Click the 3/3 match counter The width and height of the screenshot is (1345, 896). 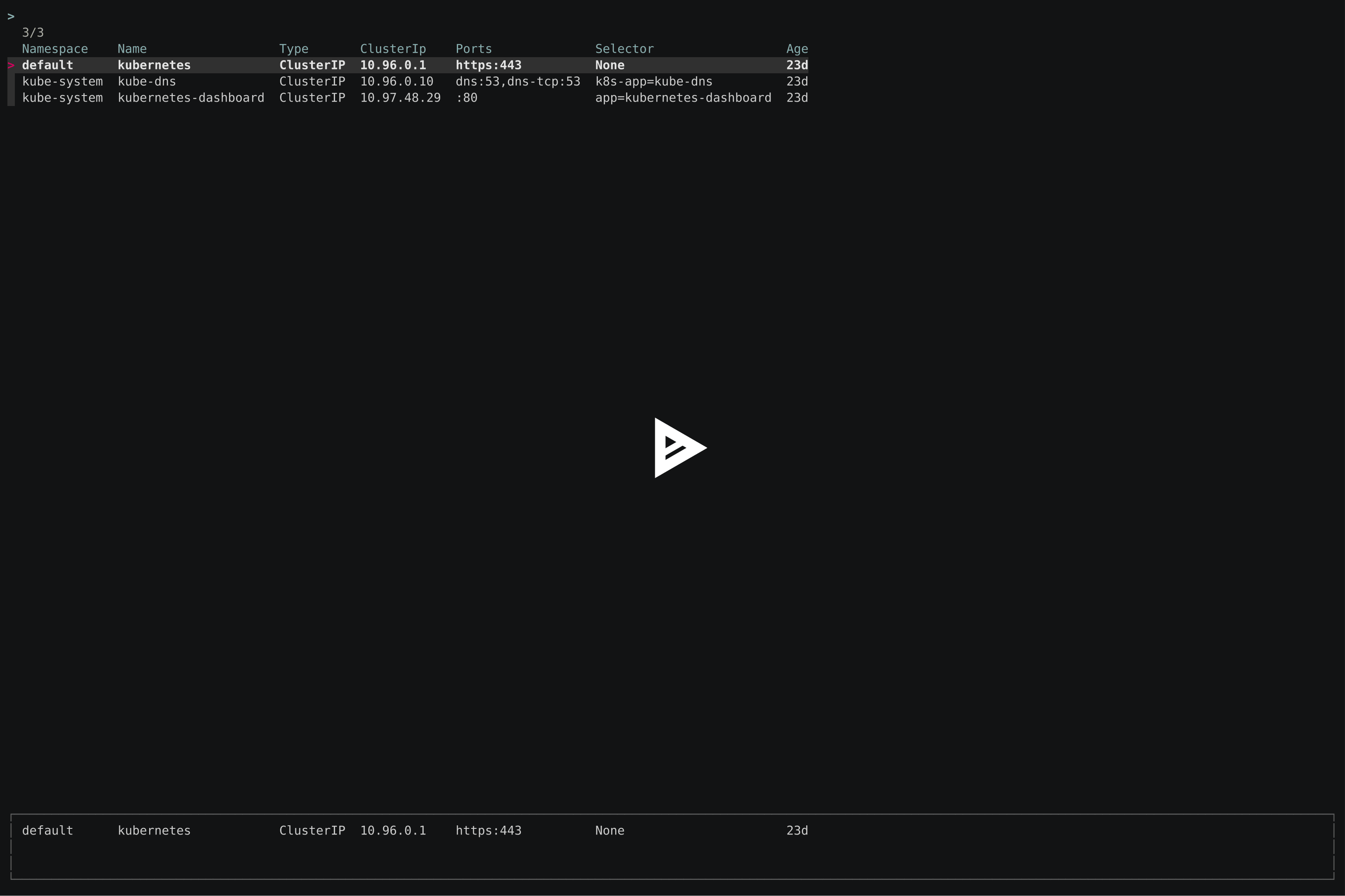(x=33, y=33)
